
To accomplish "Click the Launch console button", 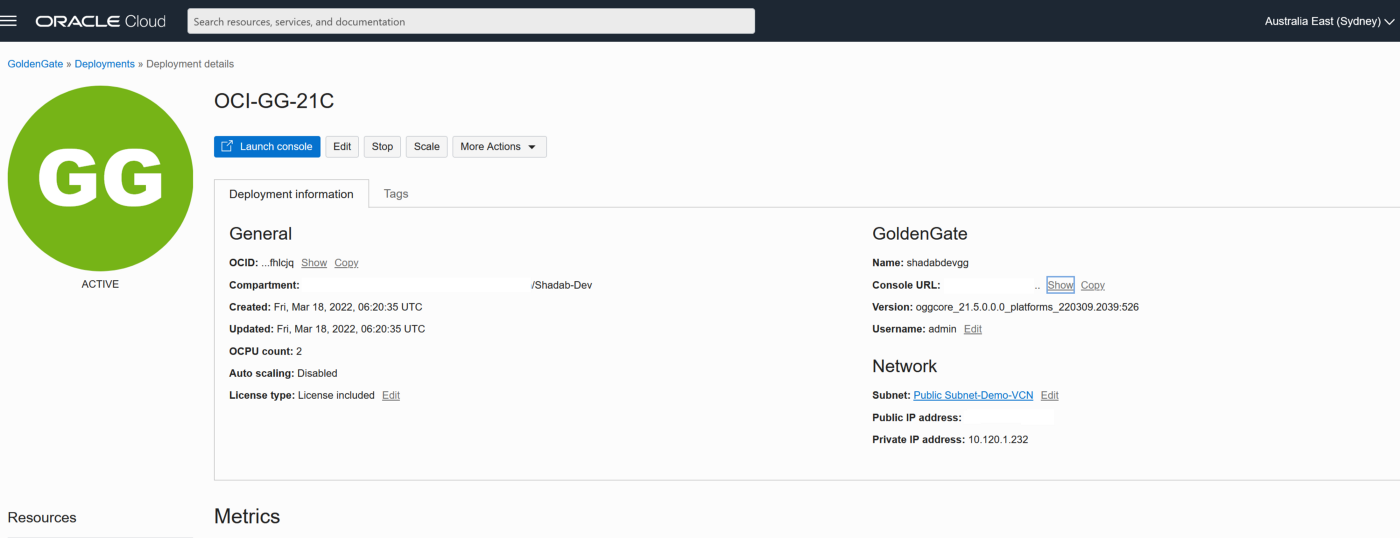I will pos(267,147).
